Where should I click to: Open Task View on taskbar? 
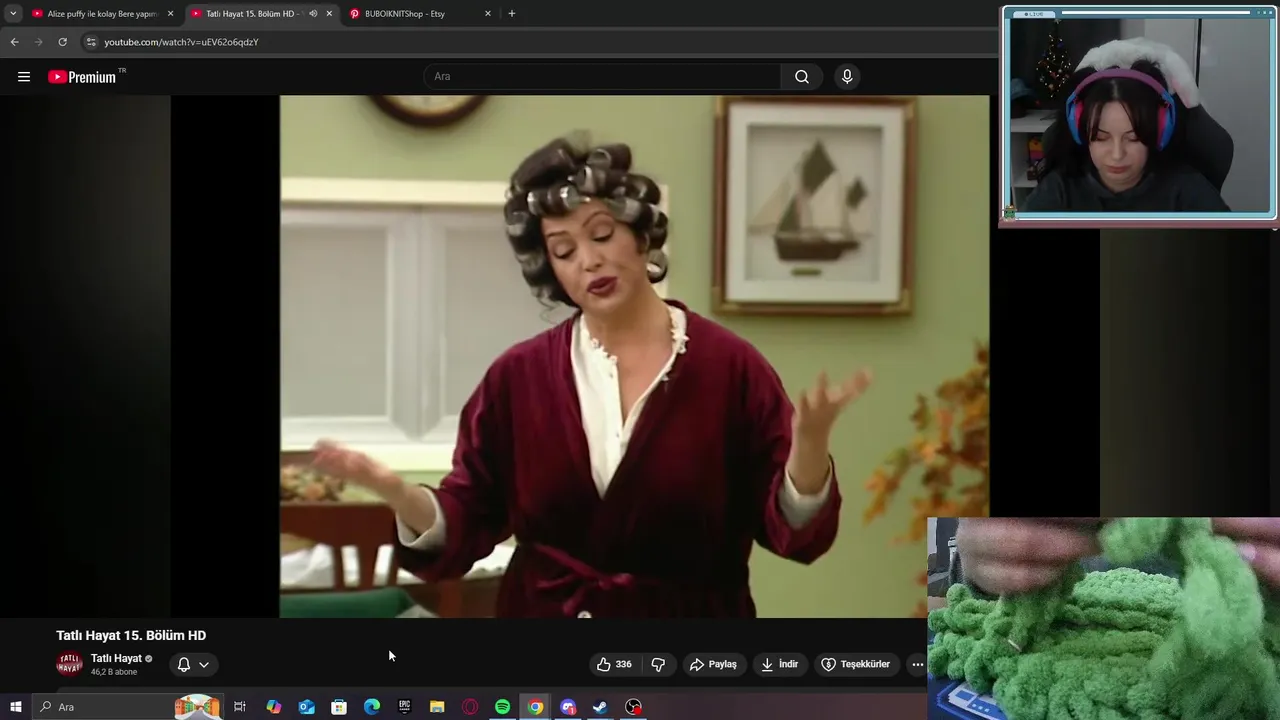coord(240,707)
